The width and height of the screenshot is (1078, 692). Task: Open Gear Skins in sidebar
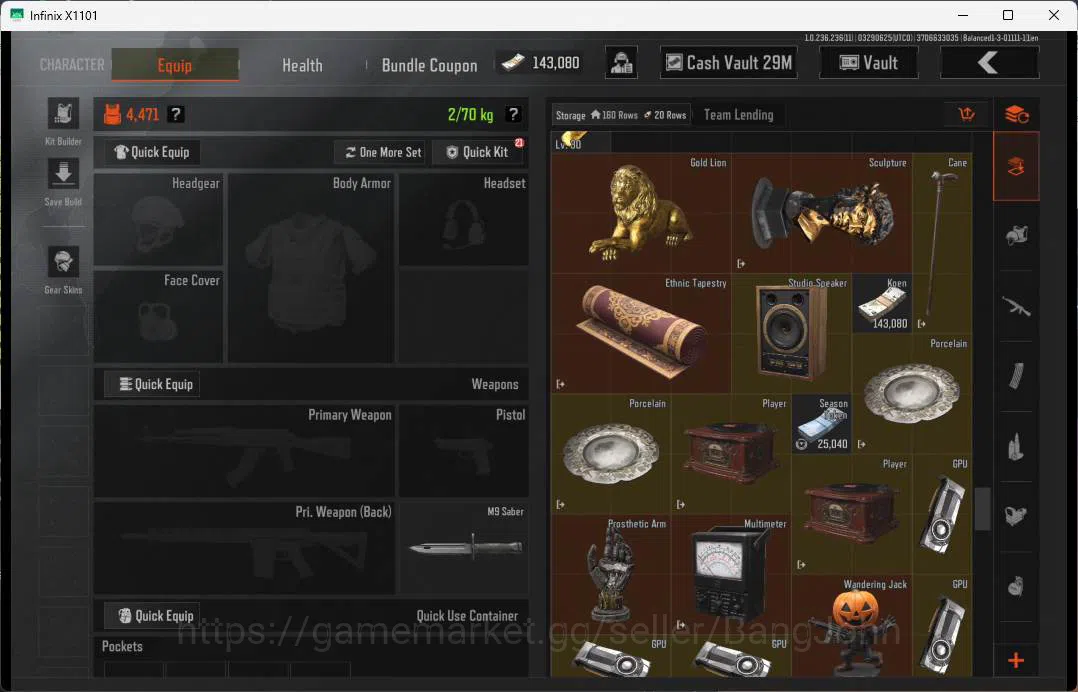63,262
